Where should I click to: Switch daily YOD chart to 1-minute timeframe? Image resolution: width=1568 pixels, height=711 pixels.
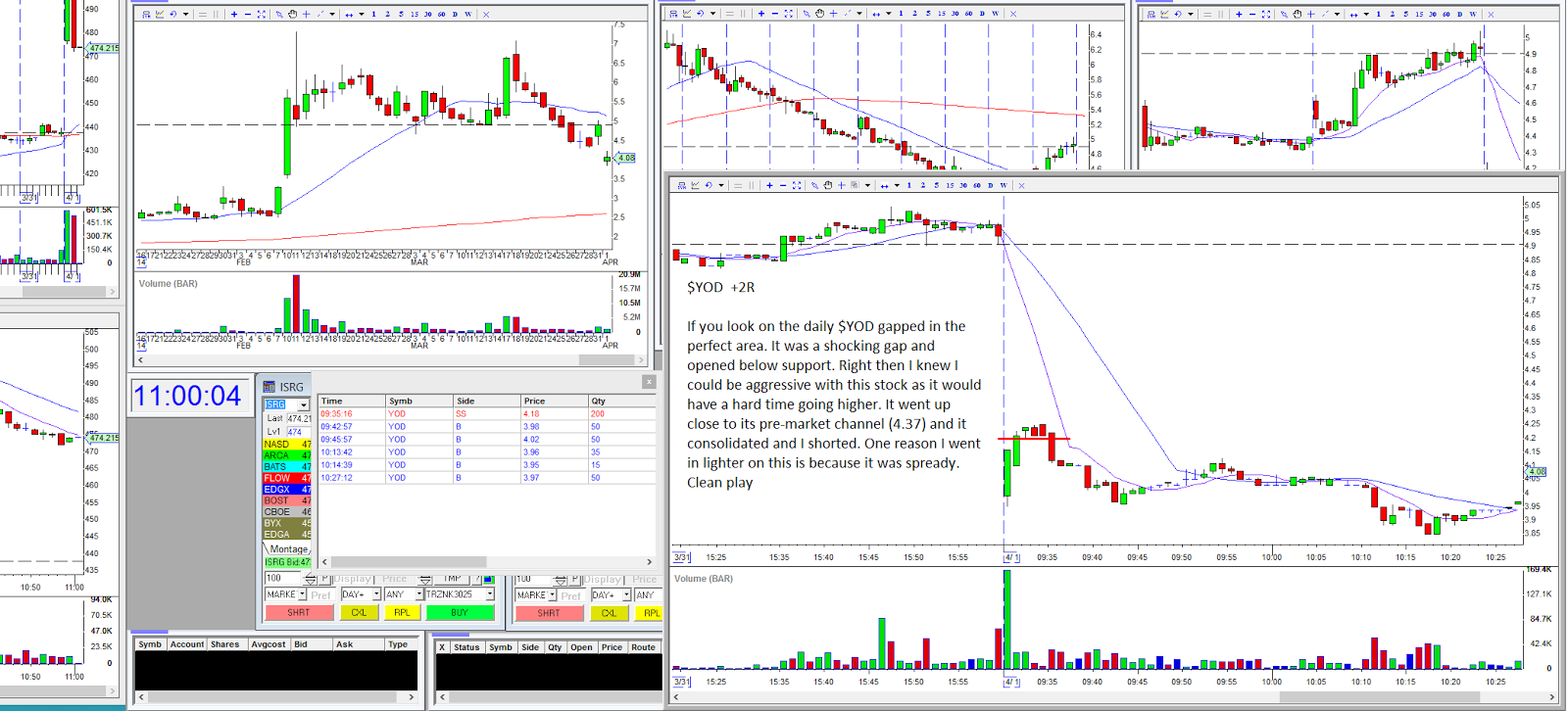tap(373, 14)
